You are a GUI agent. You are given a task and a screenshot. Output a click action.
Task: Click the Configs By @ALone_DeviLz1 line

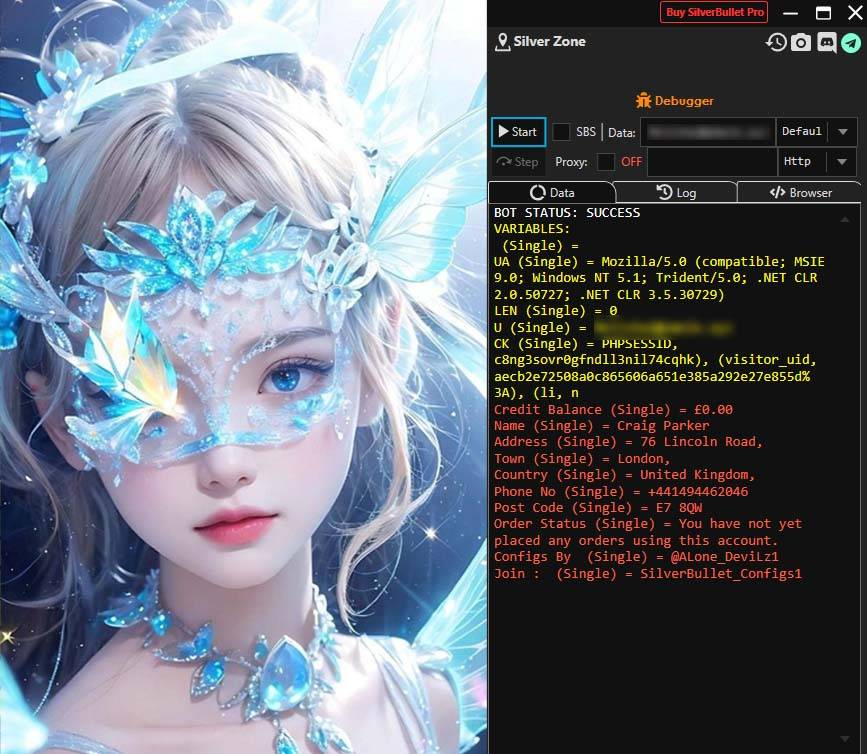[x=636, y=557]
